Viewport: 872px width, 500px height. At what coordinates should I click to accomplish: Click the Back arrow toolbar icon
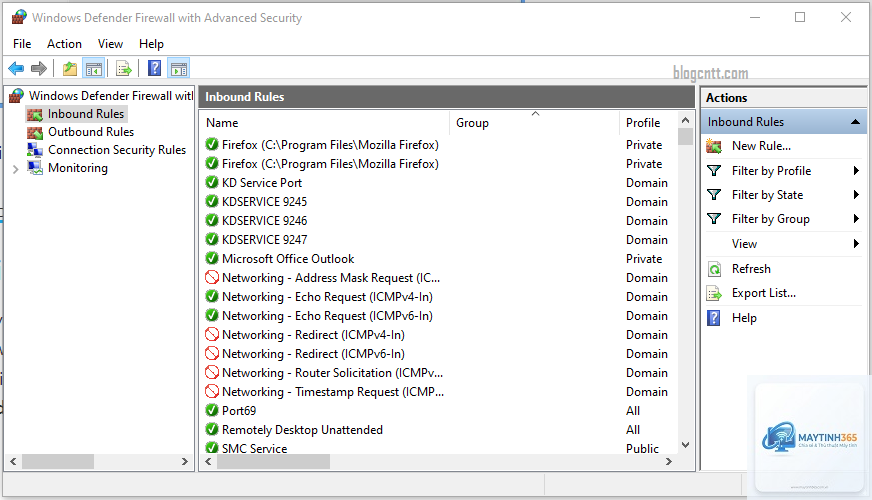(16, 69)
